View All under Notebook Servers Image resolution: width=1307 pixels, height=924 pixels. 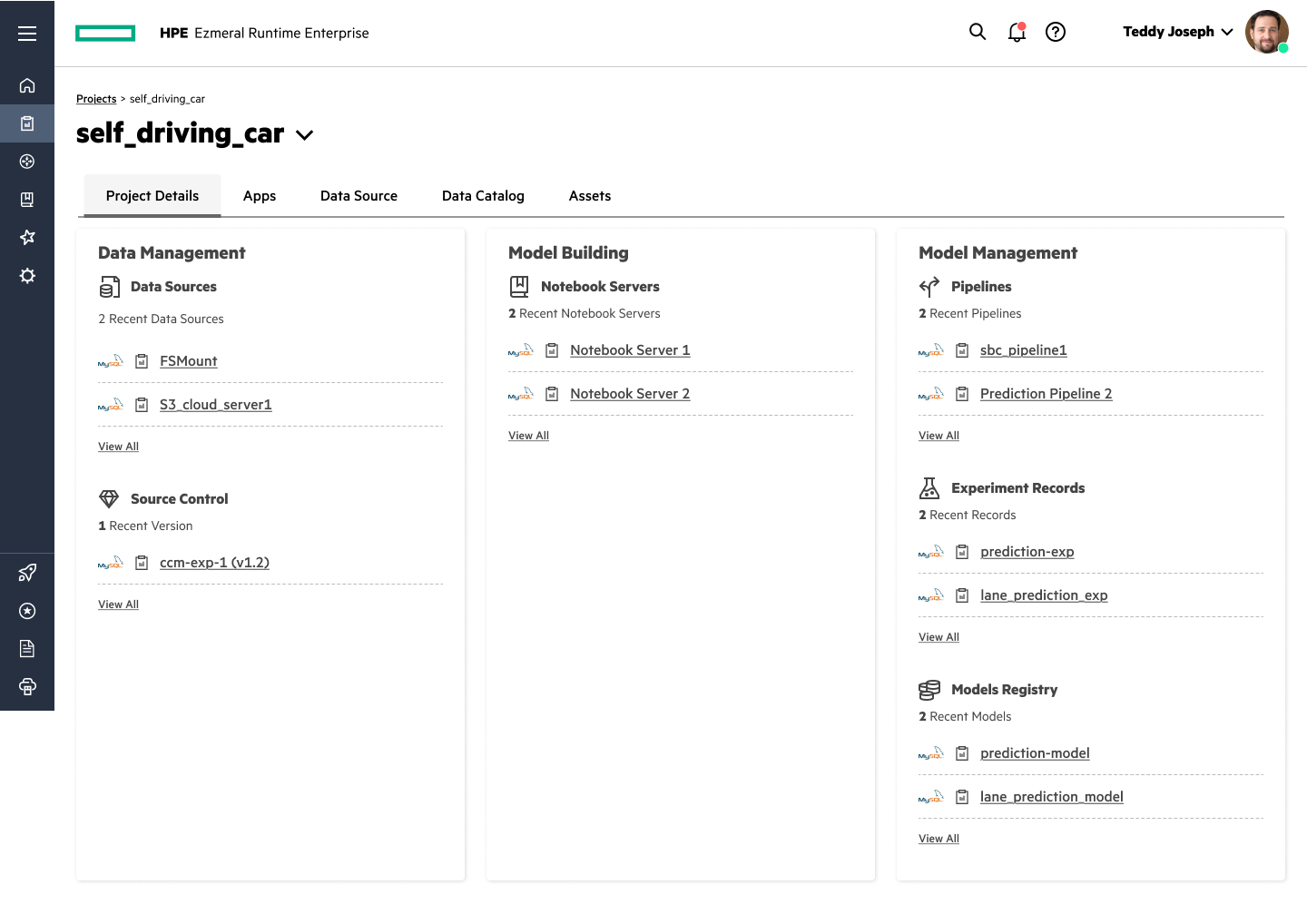click(528, 436)
